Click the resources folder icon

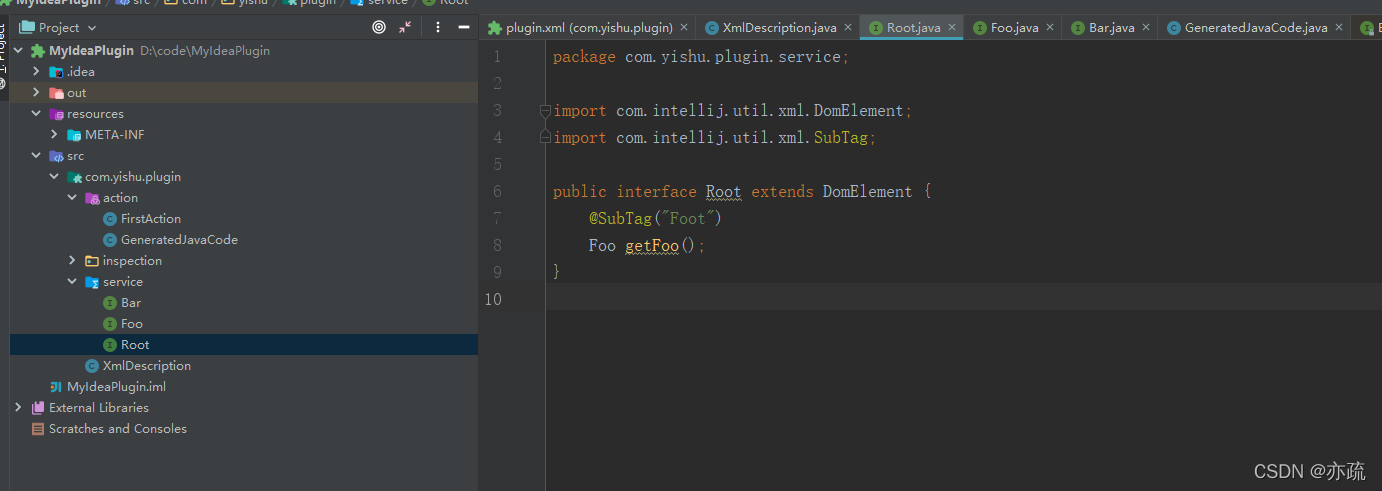(x=56, y=114)
